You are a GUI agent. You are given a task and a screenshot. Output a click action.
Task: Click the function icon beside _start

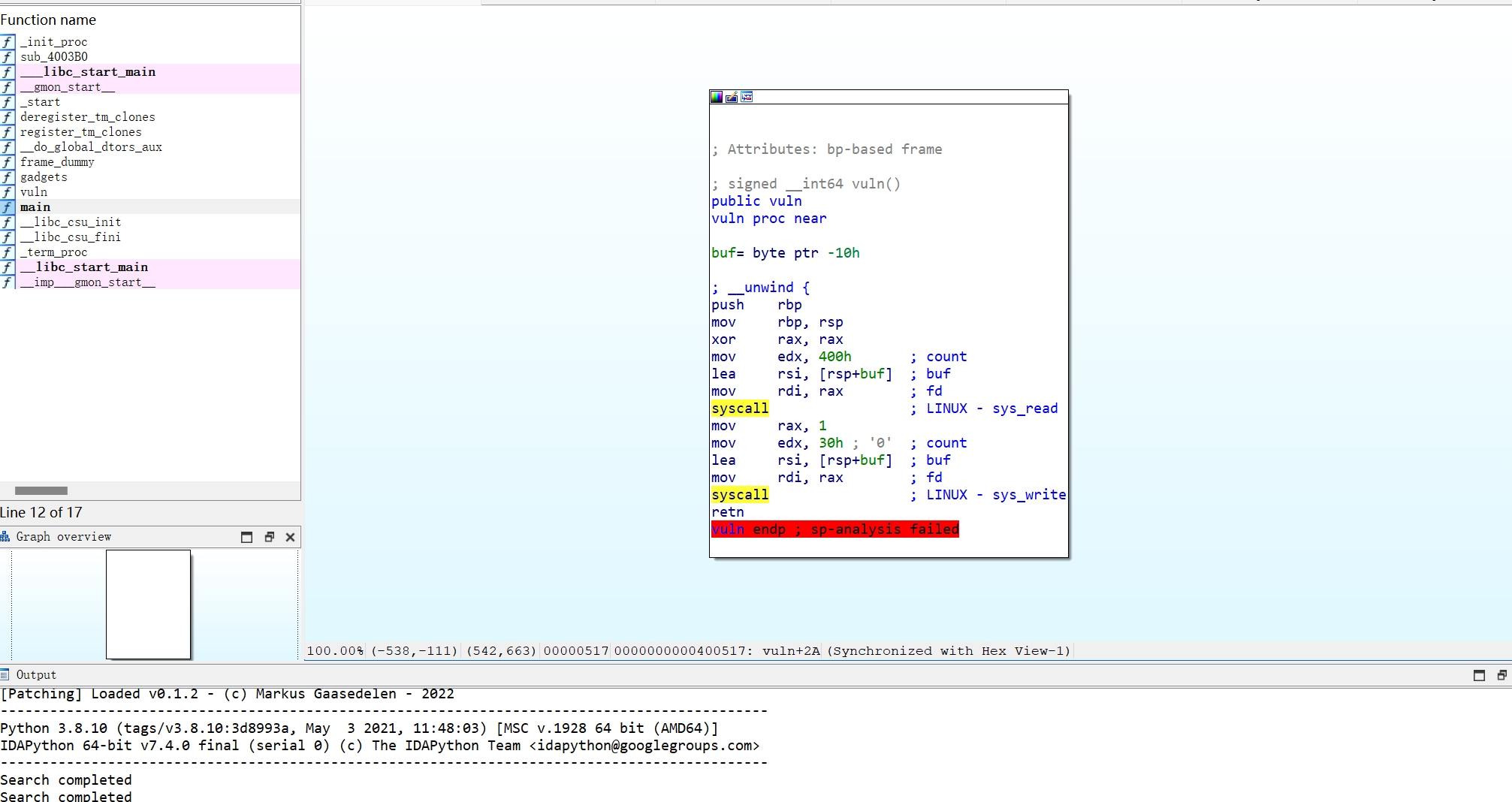[8, 102]
